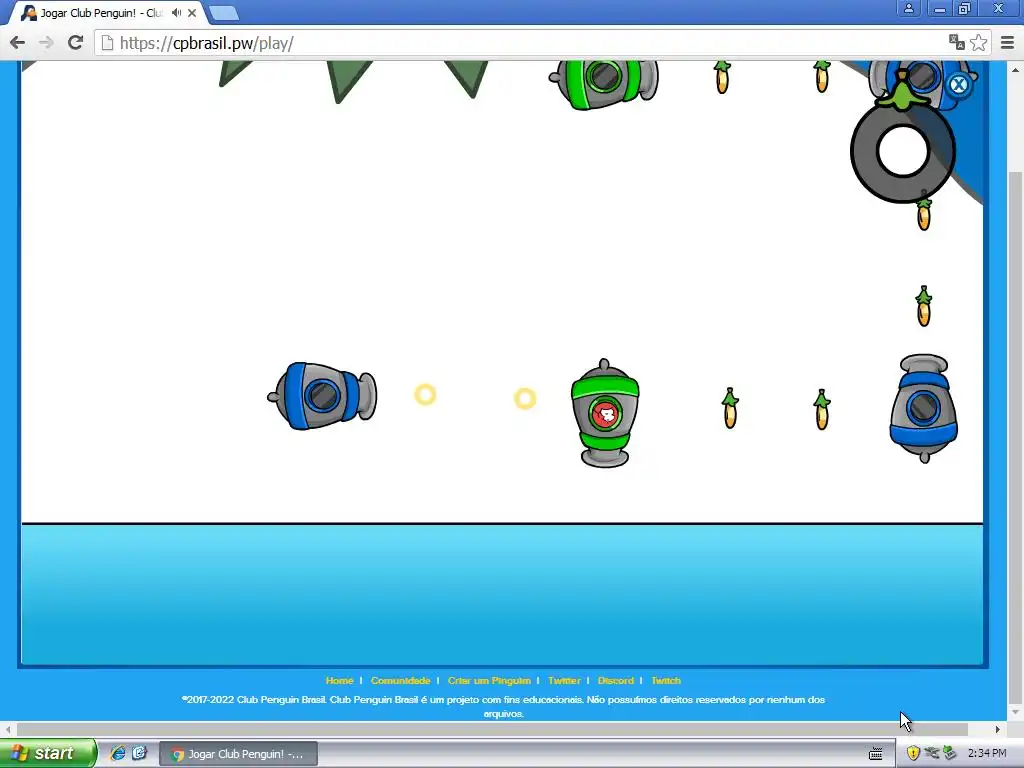Image resolution: width=1024 pixels, height=768 pixels.
Task: Mute the tab audio speaker icon
Action: coord(176,12)
